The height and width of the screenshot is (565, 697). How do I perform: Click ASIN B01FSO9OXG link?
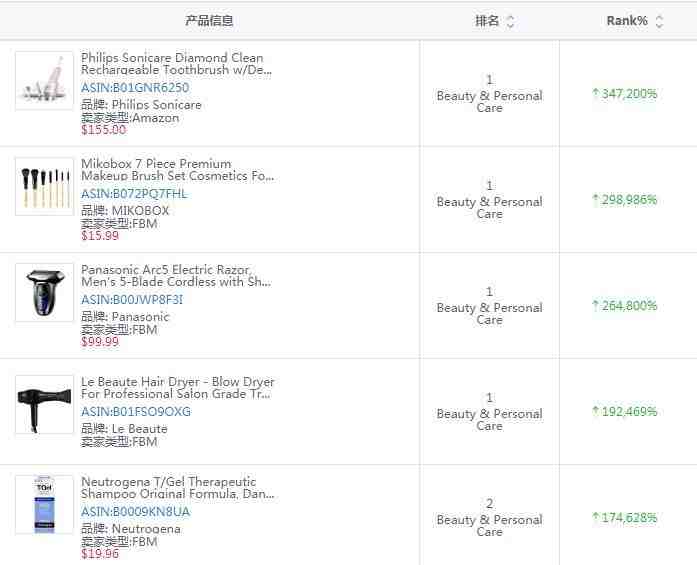click(x=136, y=412)
